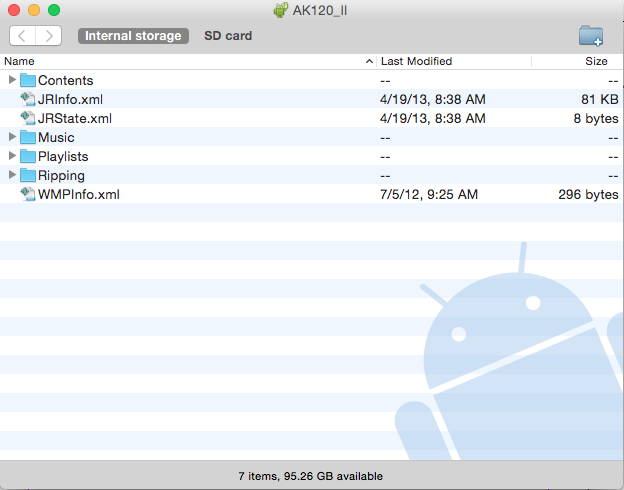Click the green zoom window button

[54, 10]
